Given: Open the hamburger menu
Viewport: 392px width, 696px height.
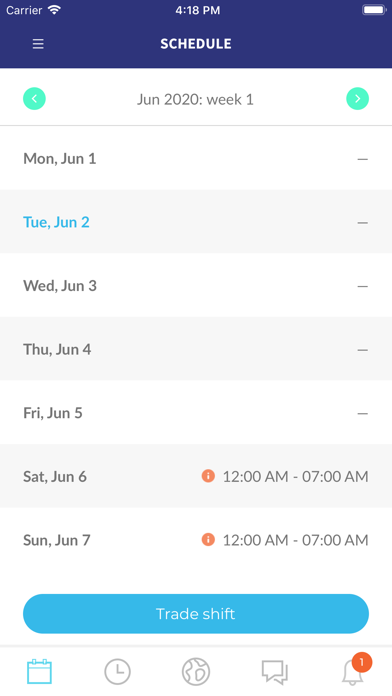Looking at the screenshot, I should coord(38,44).
